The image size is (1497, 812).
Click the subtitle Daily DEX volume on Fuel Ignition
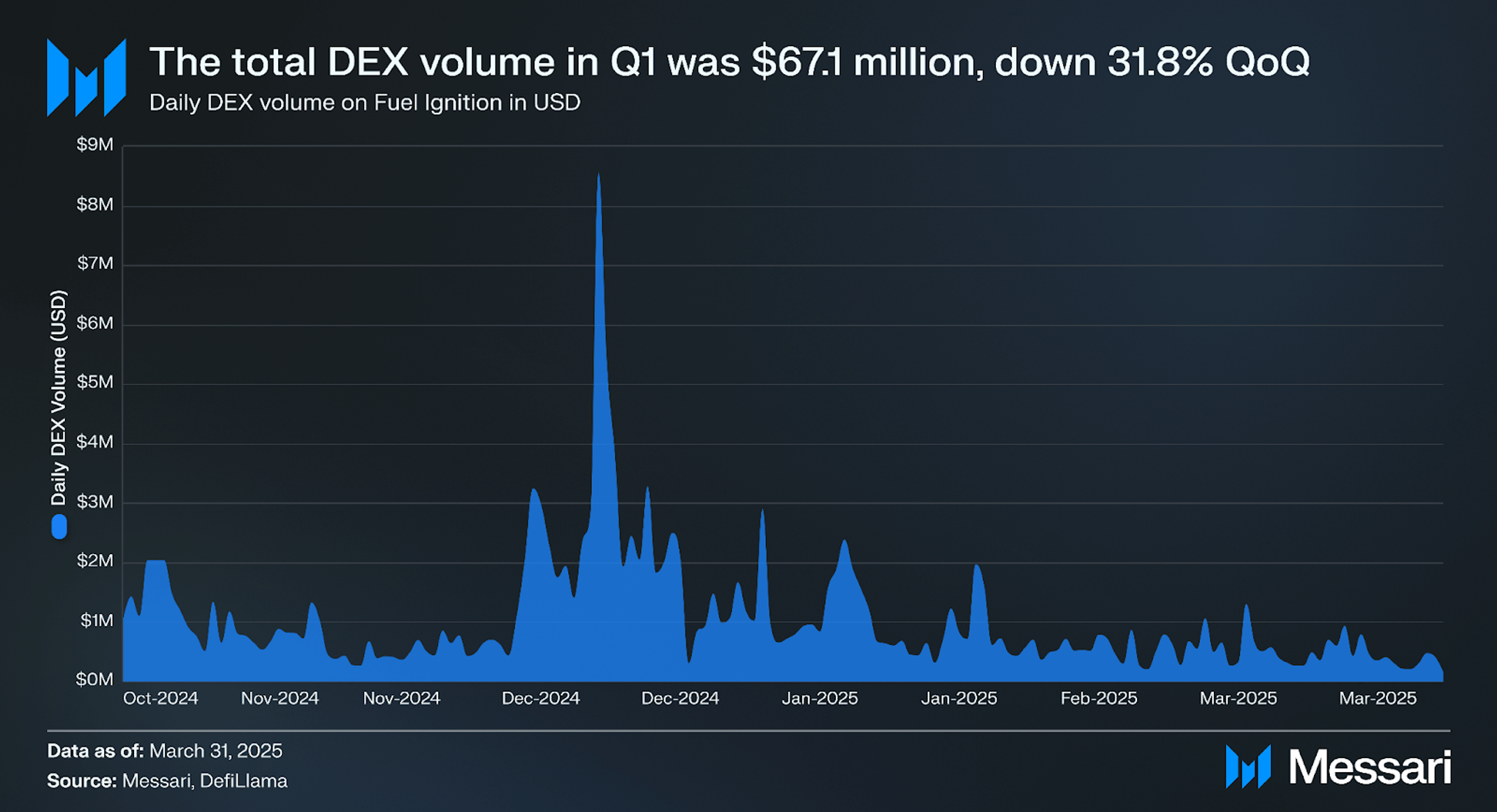365,103
